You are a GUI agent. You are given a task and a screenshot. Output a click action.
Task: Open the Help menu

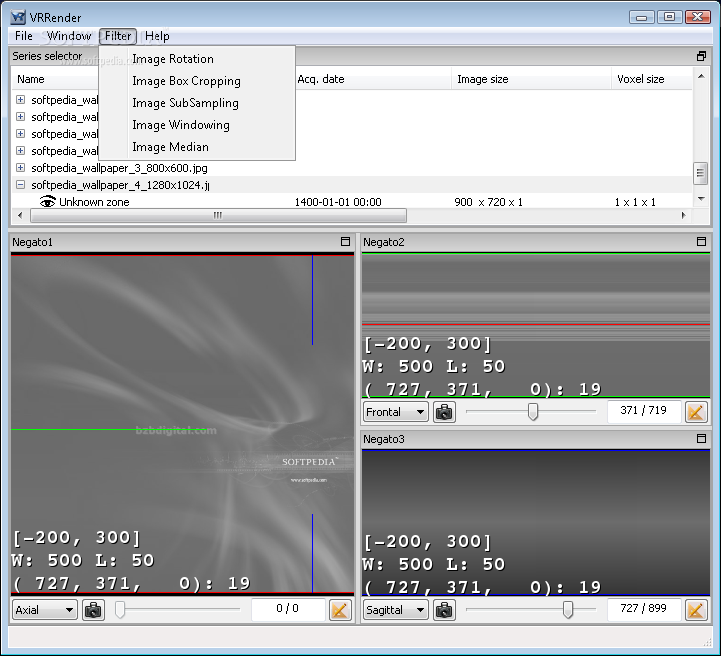[x=157, y=36]
